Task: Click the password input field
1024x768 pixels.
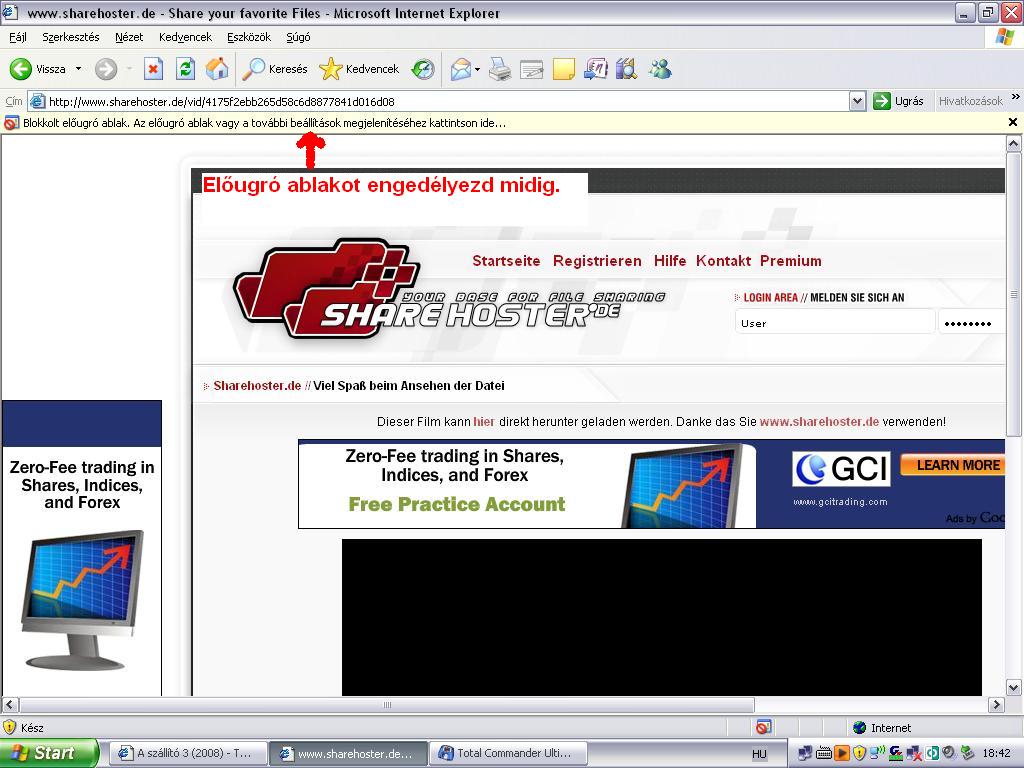Action: tap(972, 322)
